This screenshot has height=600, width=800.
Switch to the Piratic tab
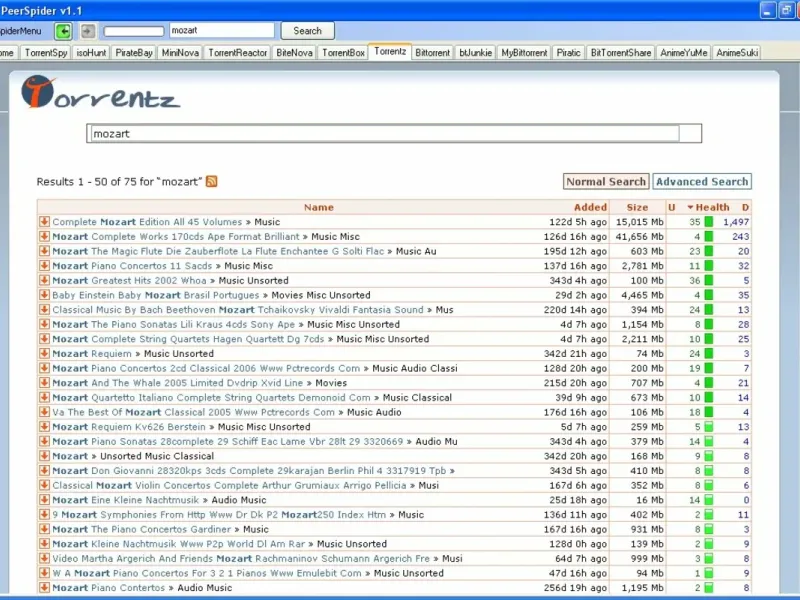point(568,53)
